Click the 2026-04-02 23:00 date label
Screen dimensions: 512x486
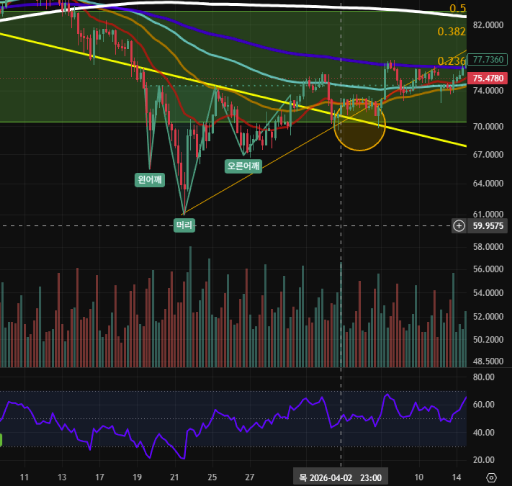point(340,478)
